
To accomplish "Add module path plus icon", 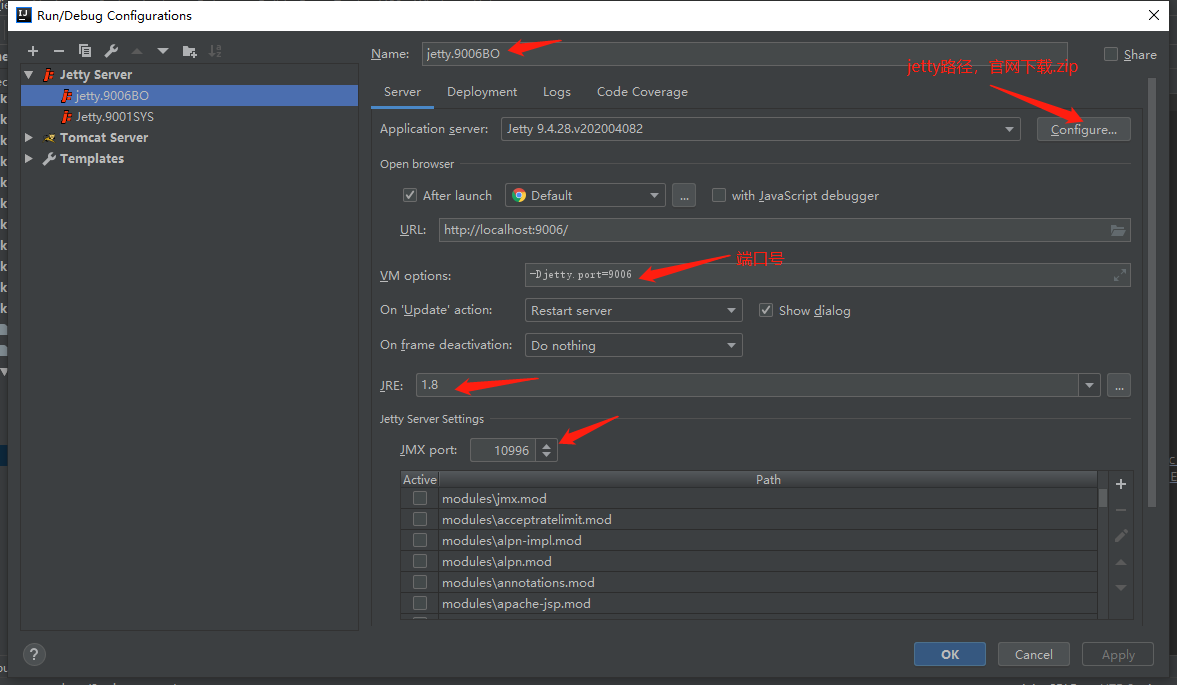I will click(1121, 484).
